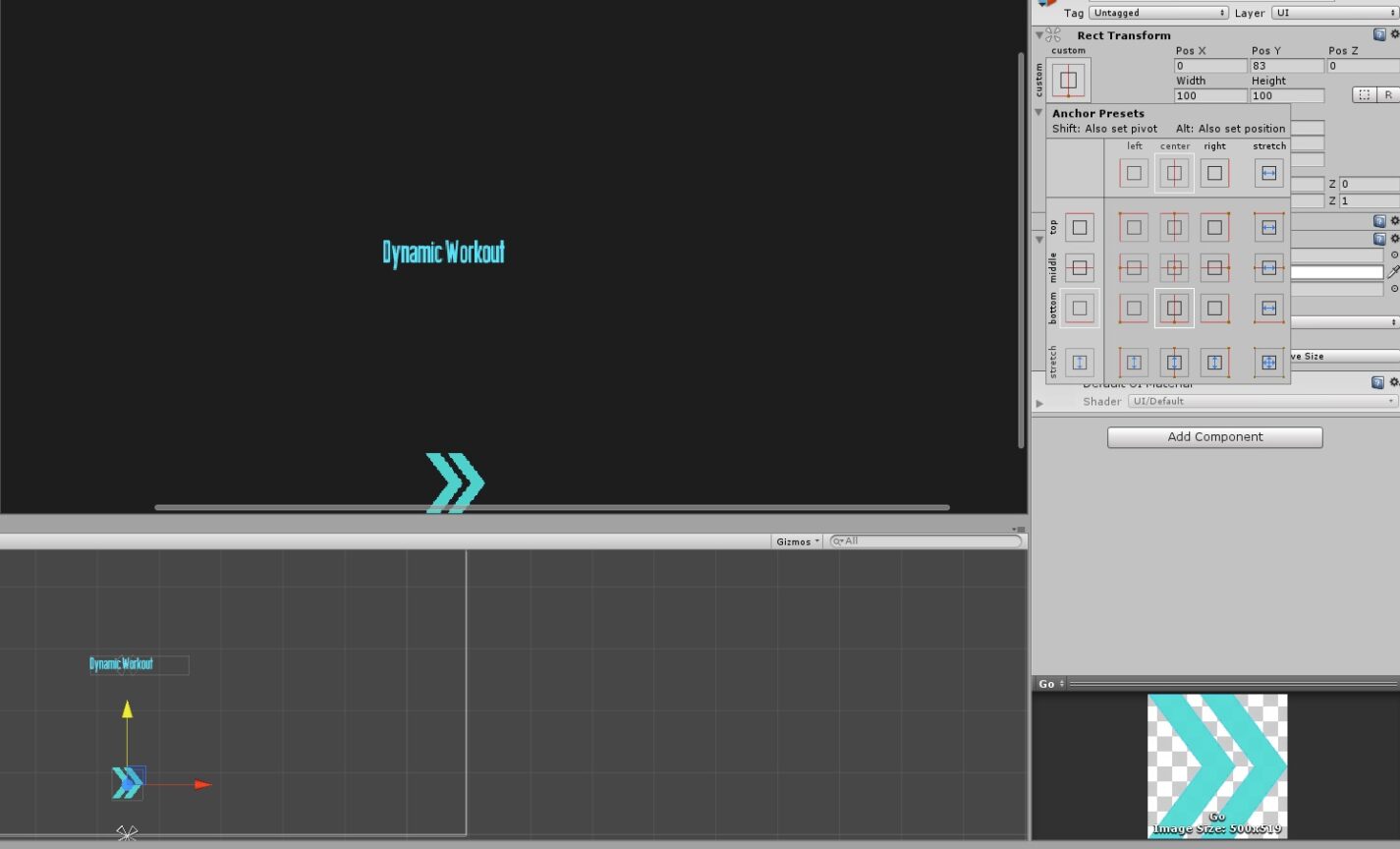Choose the middle horizontal-stretch anchor preset
The image size is (1400, 849).
coord(1268,267)
